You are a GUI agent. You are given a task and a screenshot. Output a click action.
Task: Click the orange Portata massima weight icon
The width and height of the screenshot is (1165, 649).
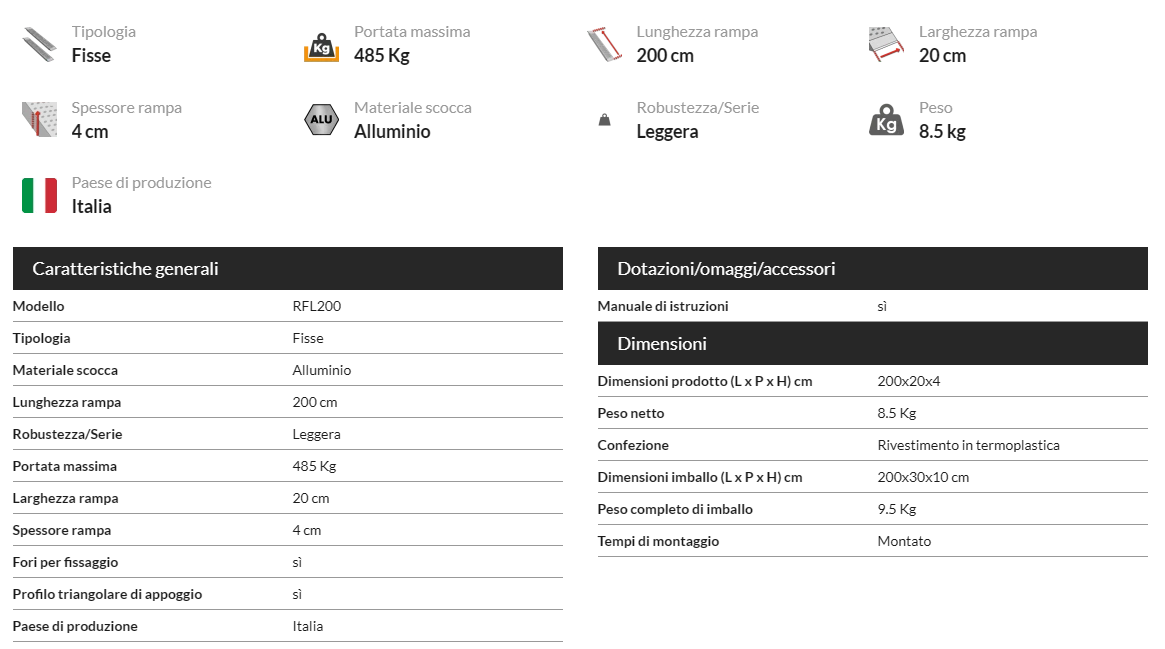(x=322, y=47)
